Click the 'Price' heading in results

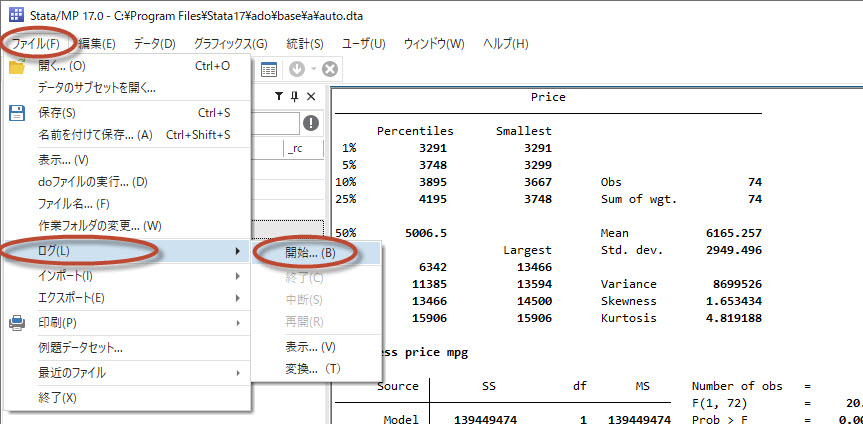click(x=548, y=97)
